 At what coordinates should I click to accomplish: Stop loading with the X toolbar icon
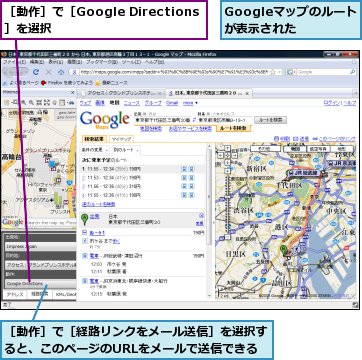pos(49,72)
